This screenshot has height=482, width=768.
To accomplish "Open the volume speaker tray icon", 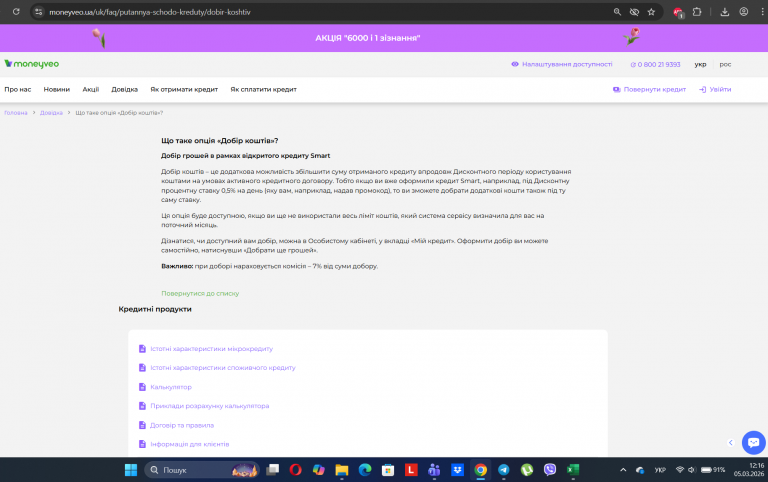I will [691, 470].
